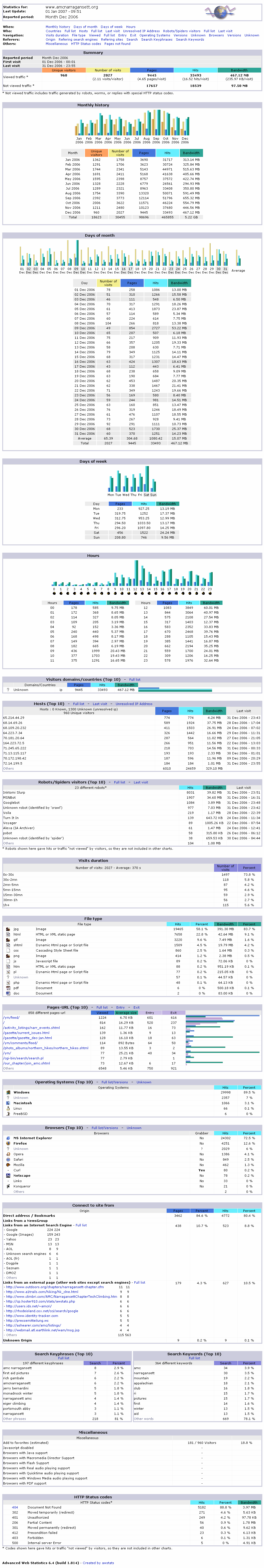
Task: Click the Macintosh operating system icon
Action: pyautogui.click(x=7, y=1103)
